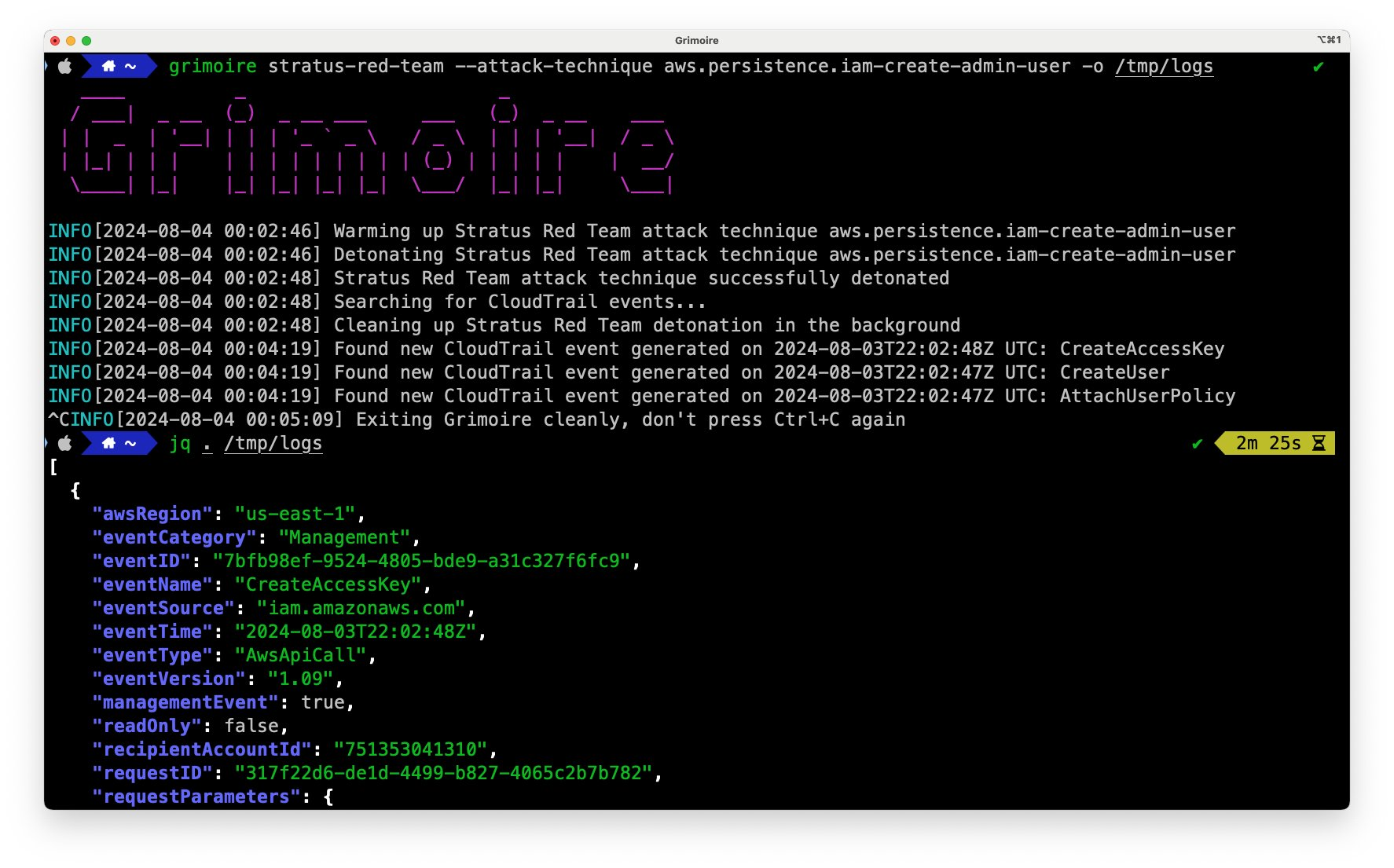1394x868 pixels.
Task: Click the 2m 25s duration badge
Action: pos(1276,443)
